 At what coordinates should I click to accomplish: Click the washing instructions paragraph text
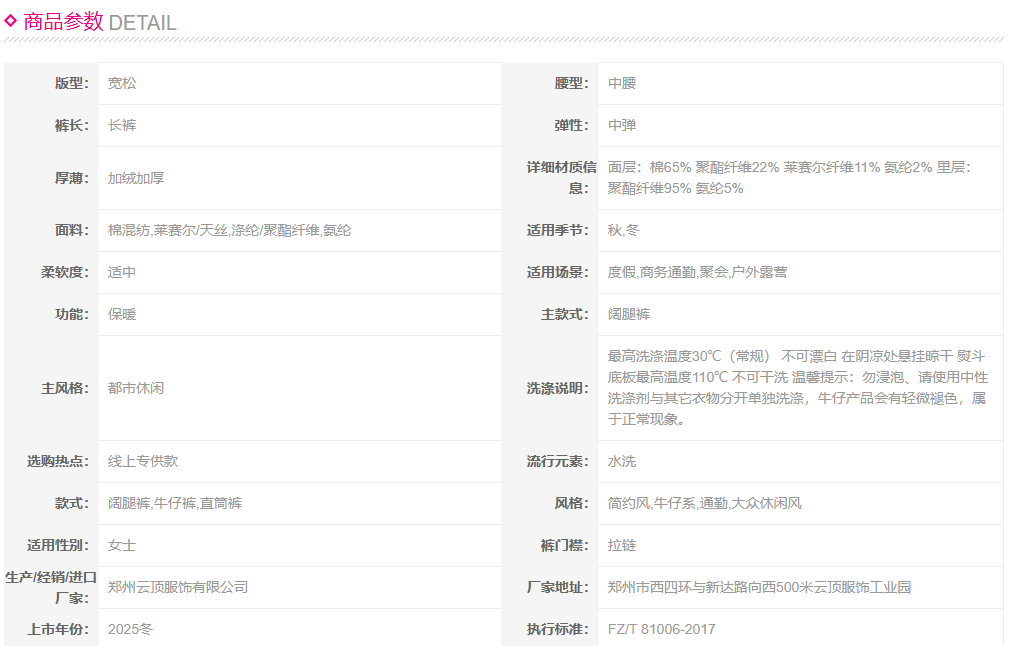pyautogui.click(x=797, y=388)
